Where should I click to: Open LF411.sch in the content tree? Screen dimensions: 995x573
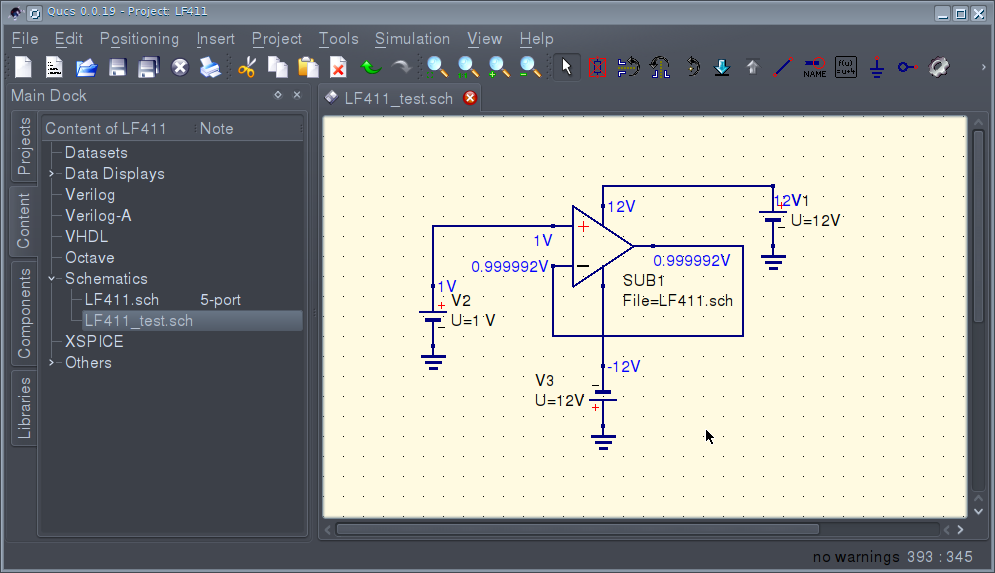click(x=121, y=300)
